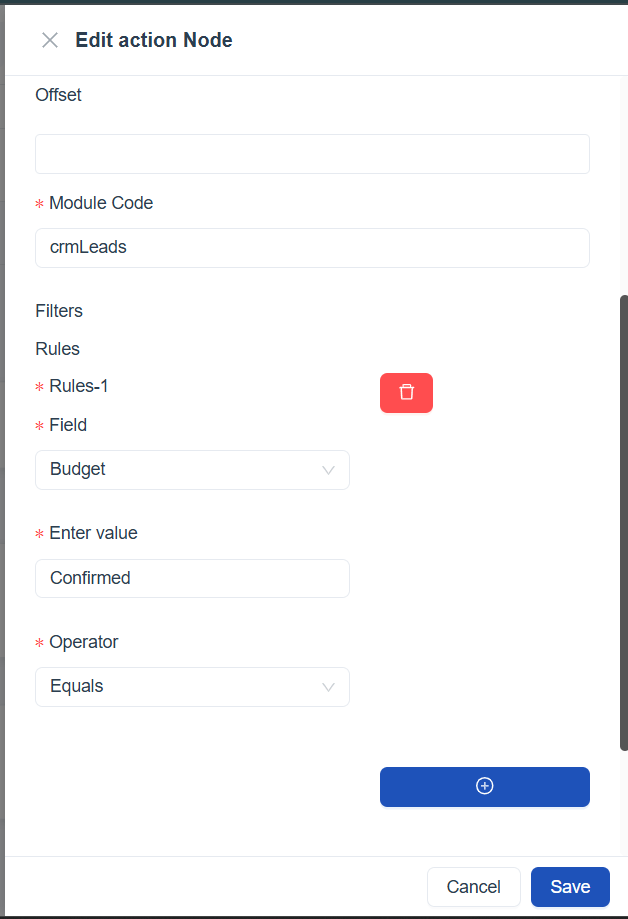Close the Edit action Node panel

pyautogui.click(x=49, y=40)
